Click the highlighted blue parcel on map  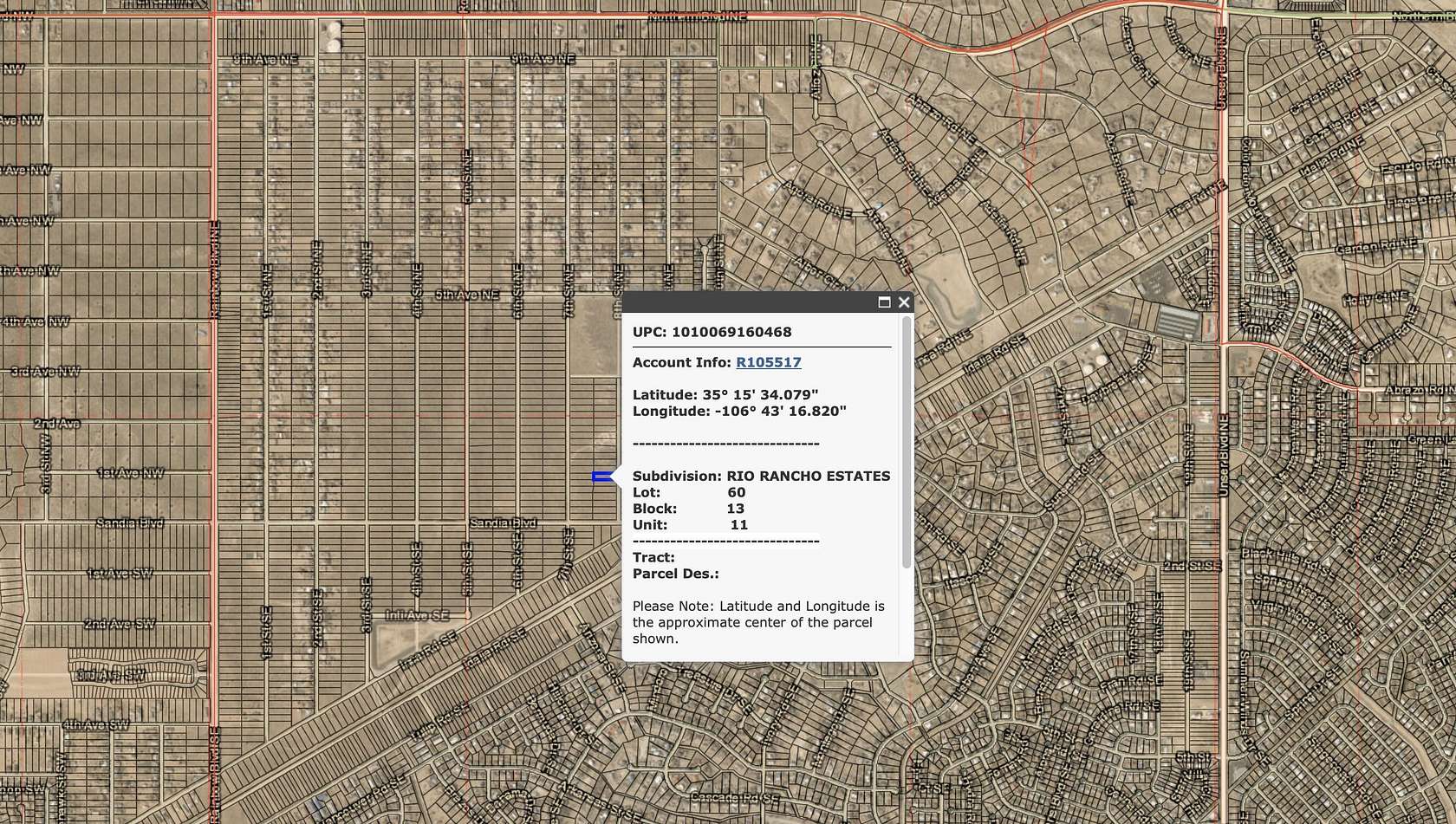tap(602, 477)
